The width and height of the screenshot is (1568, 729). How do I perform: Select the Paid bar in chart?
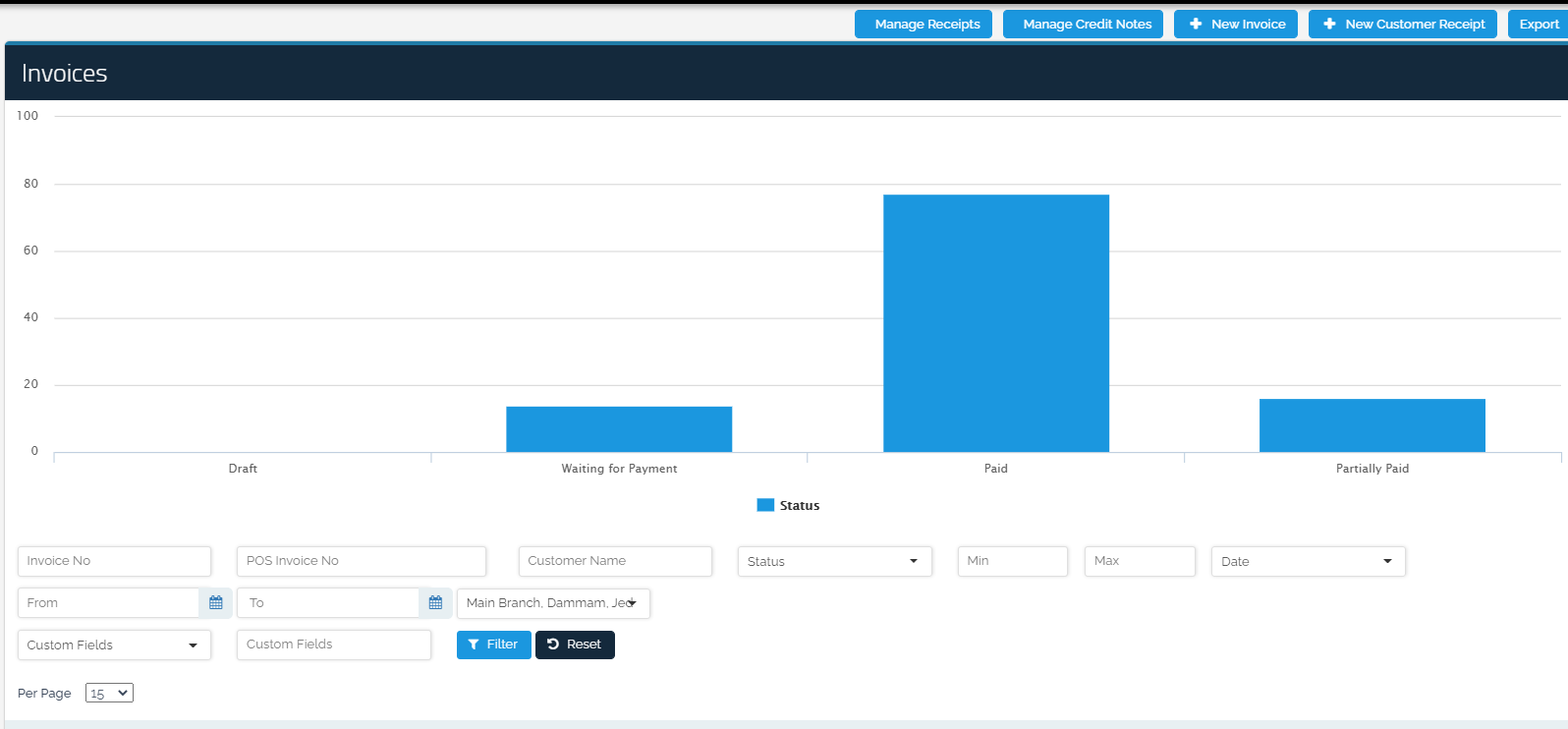coord(996,323)
